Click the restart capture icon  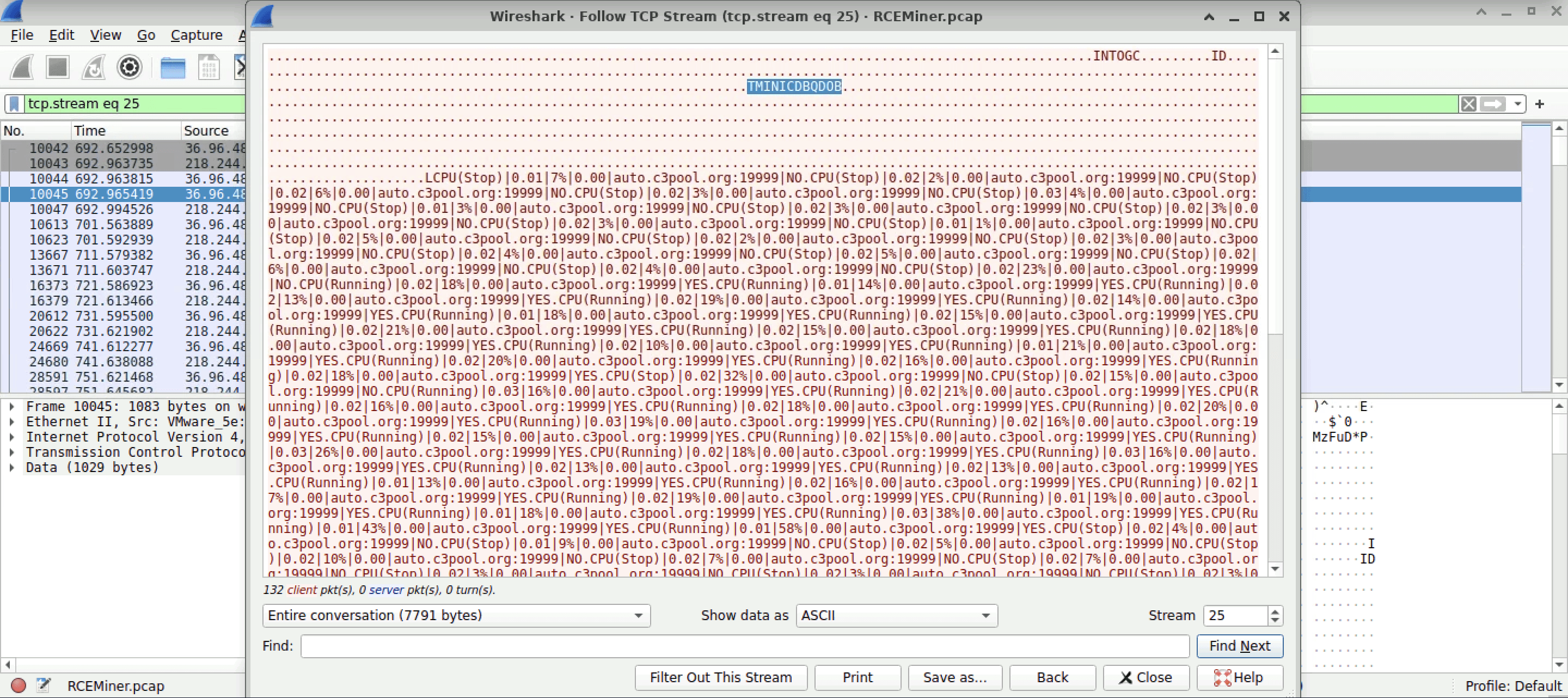click(94, 68)
